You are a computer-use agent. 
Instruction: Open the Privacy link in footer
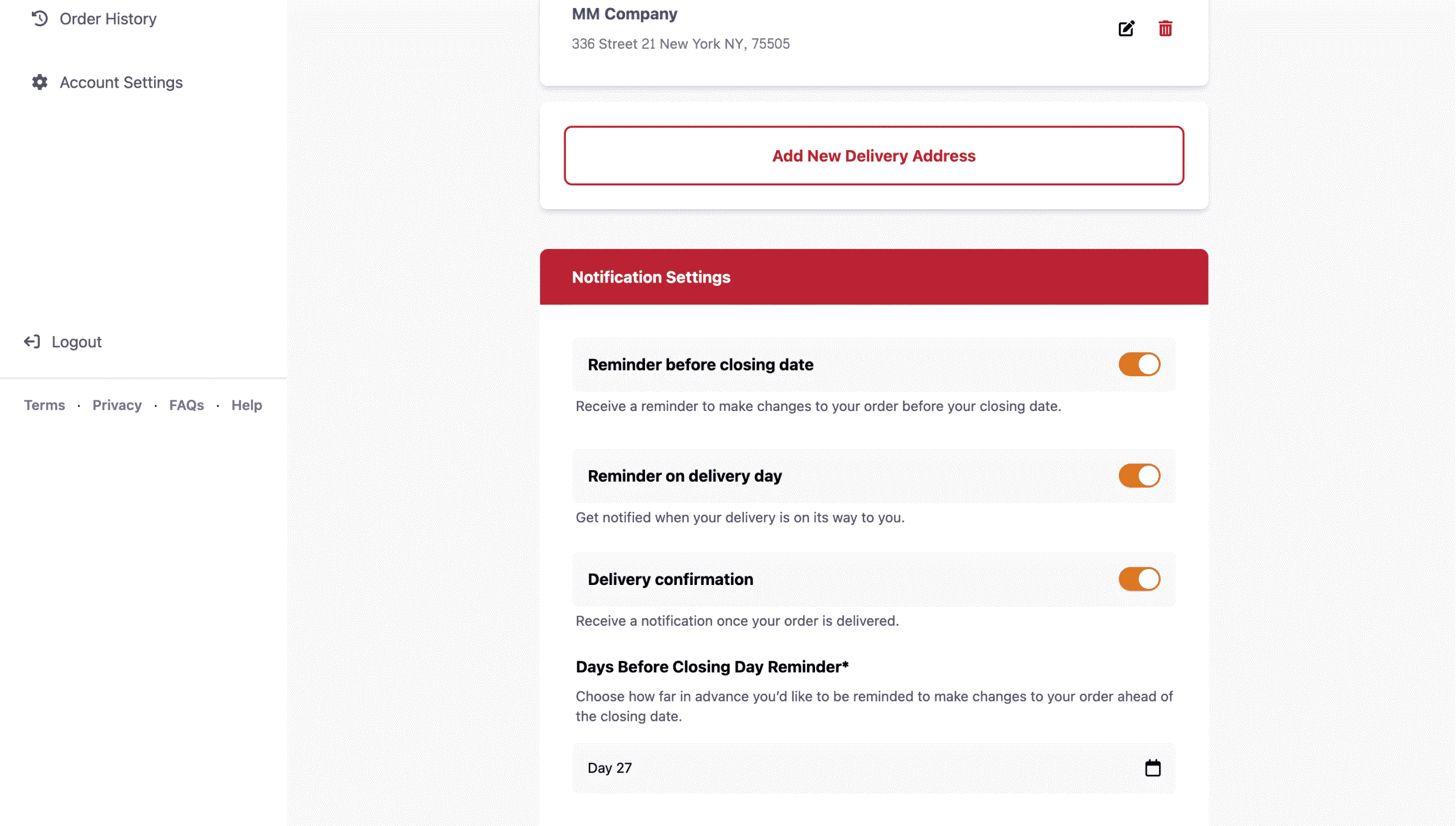117,405
